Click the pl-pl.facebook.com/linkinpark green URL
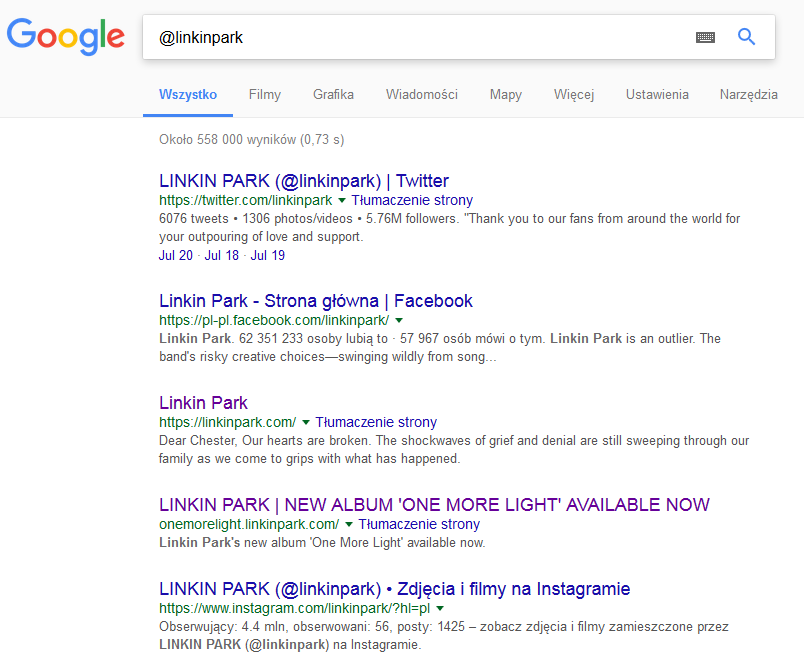The image size is (804, 666). point(274,320)
